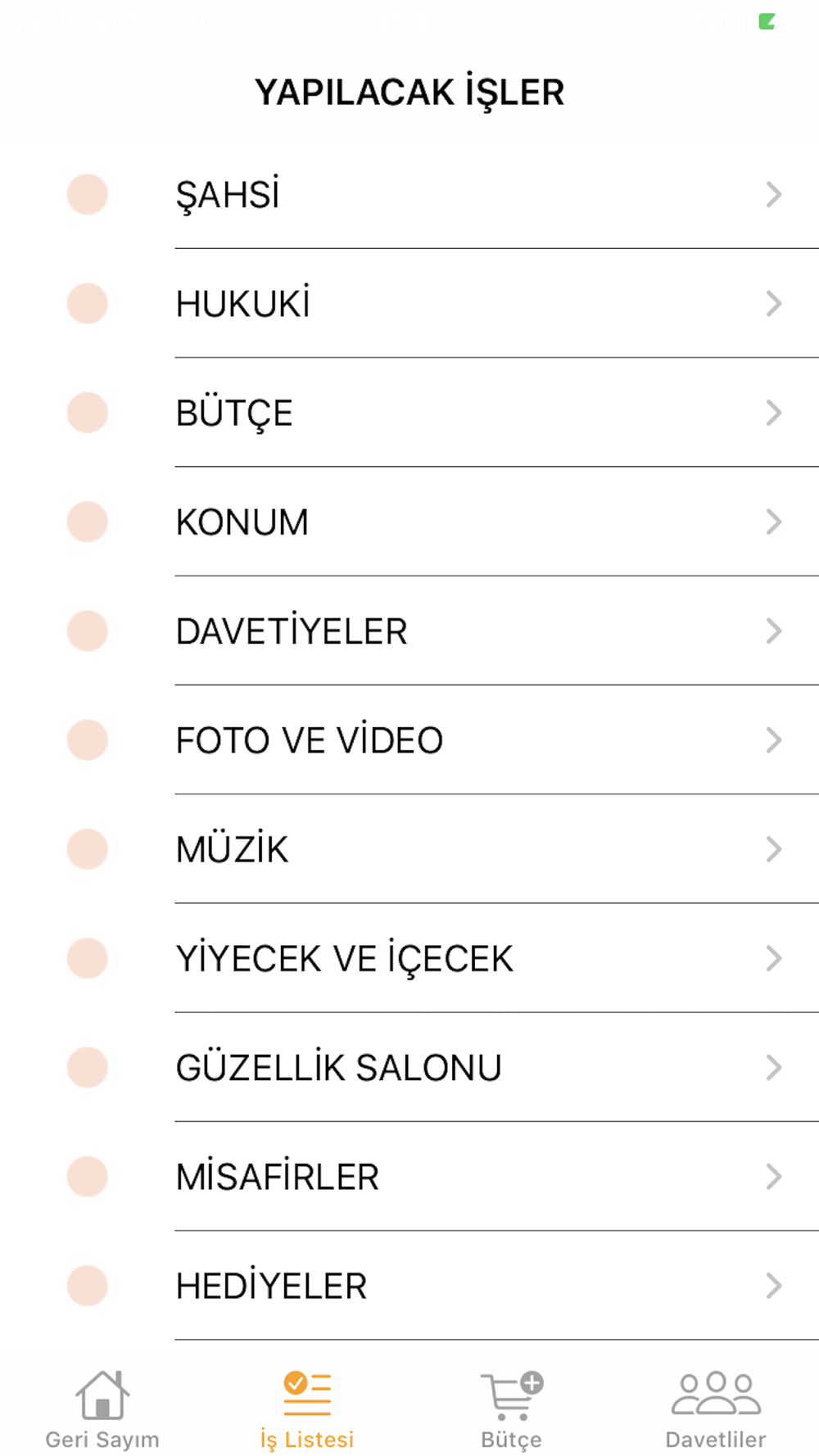This screenshot has width=819, height=1456.
Task: Tap the circle icon beside KONUM
Action: pos(88,522)
